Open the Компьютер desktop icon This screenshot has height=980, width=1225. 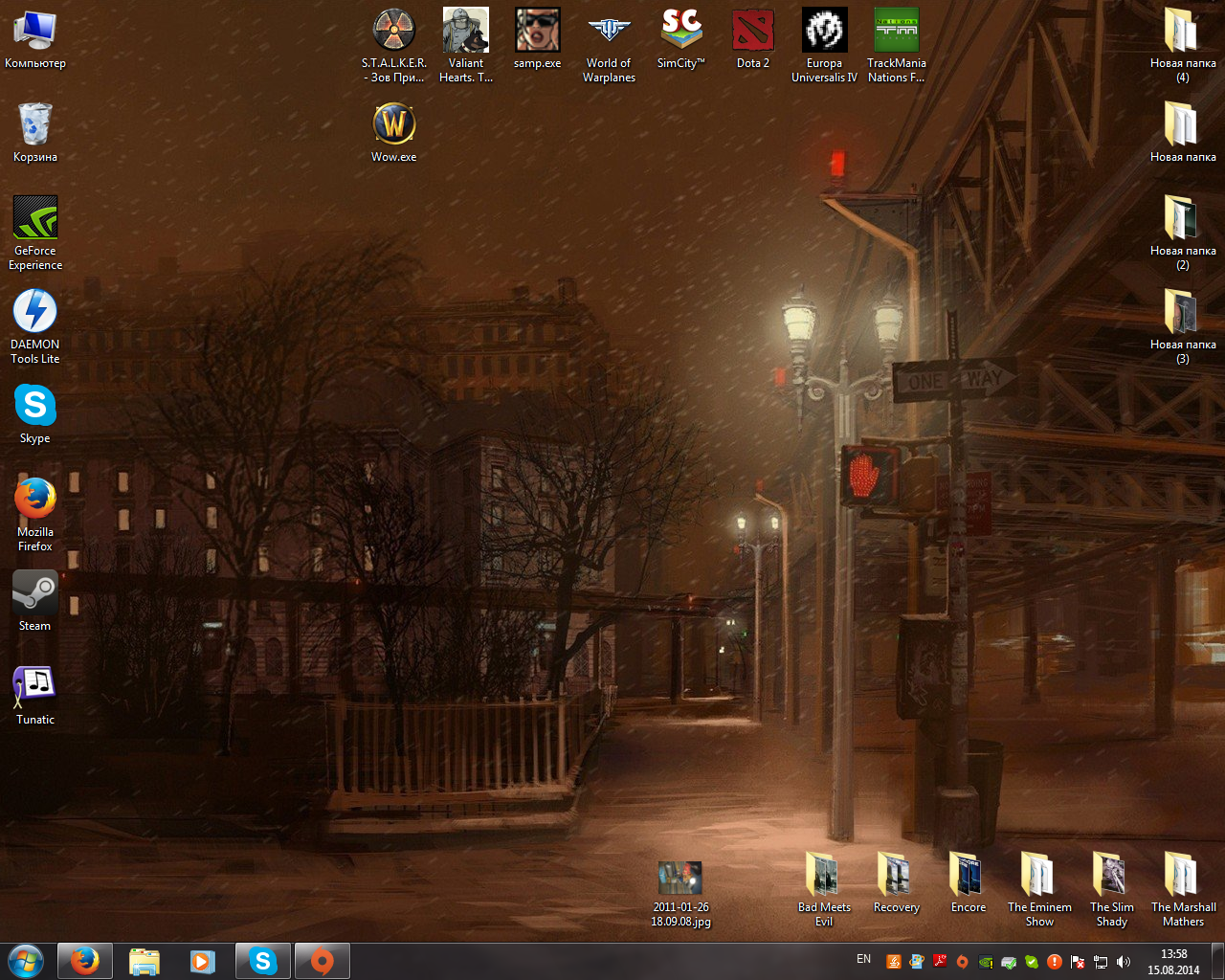35,39
